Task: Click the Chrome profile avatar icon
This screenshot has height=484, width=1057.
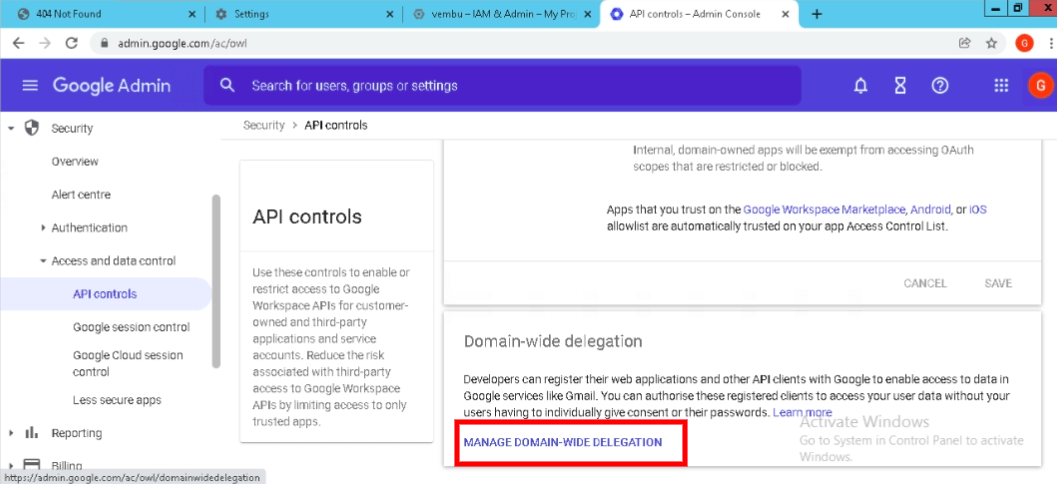Action: pos(1024,43)
